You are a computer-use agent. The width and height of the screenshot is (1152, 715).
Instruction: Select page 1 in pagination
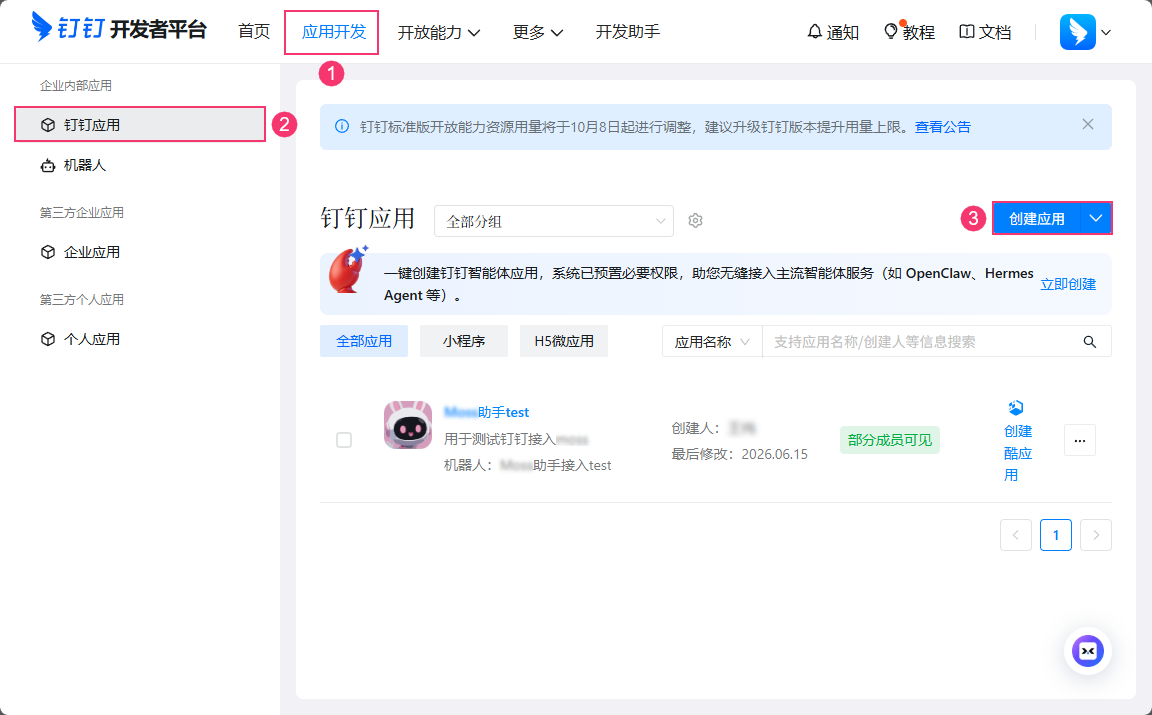[x=1056, y=535]
